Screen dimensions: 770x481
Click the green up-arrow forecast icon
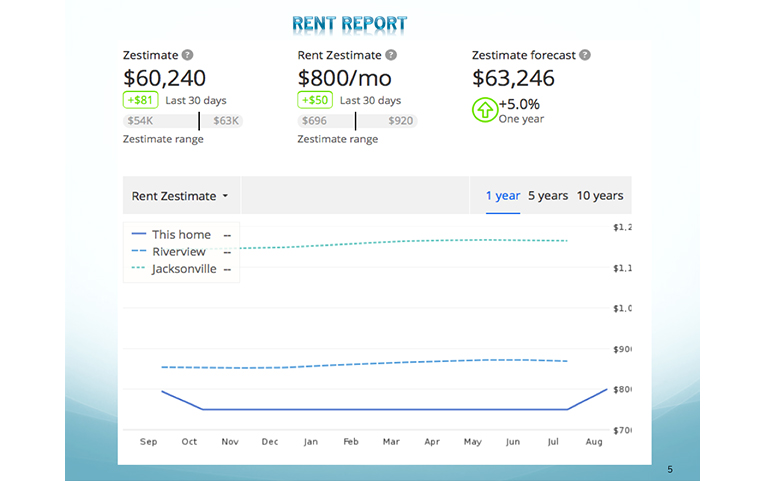click(x=485, y=109)
